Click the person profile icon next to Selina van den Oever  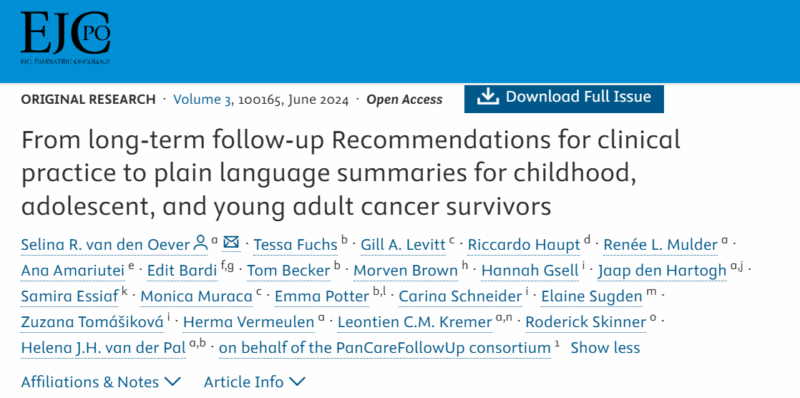click(201, 243)
